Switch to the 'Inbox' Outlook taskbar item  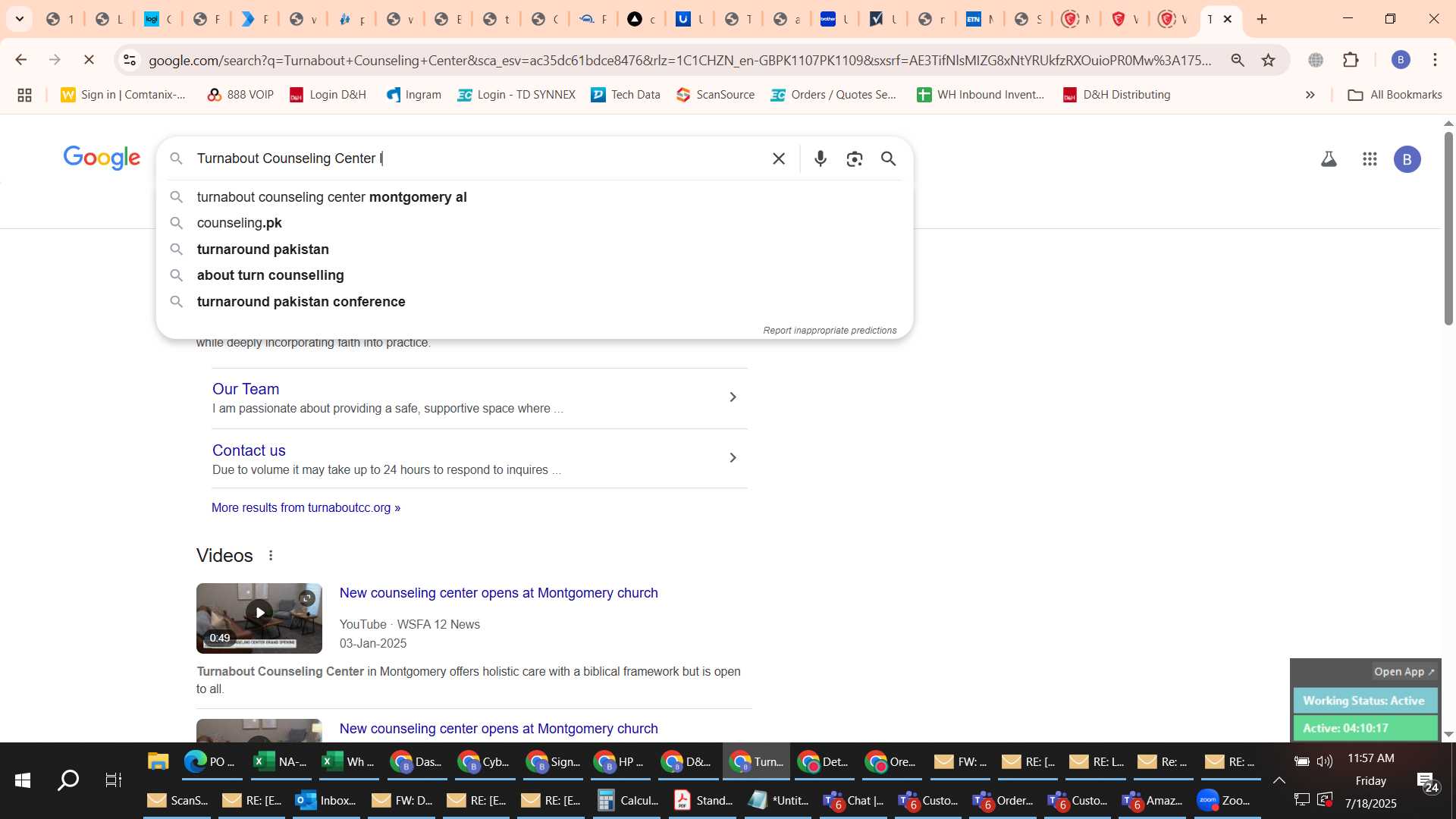pyautogui.click(x=328, y=800)
